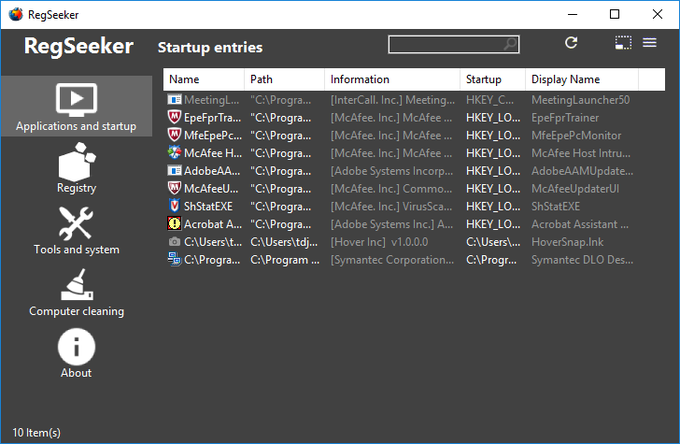Click the Symantec DLO row icon
This screenshot has height=444, width=680.
174,260
